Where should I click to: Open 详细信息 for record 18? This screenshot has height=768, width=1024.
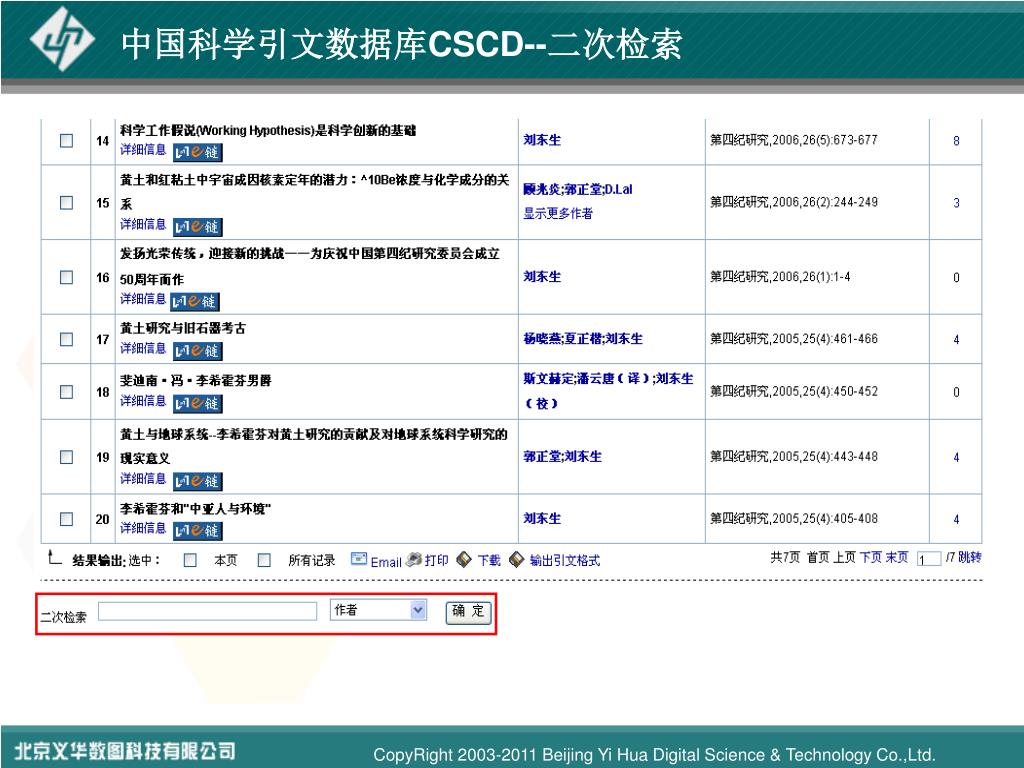143,400
